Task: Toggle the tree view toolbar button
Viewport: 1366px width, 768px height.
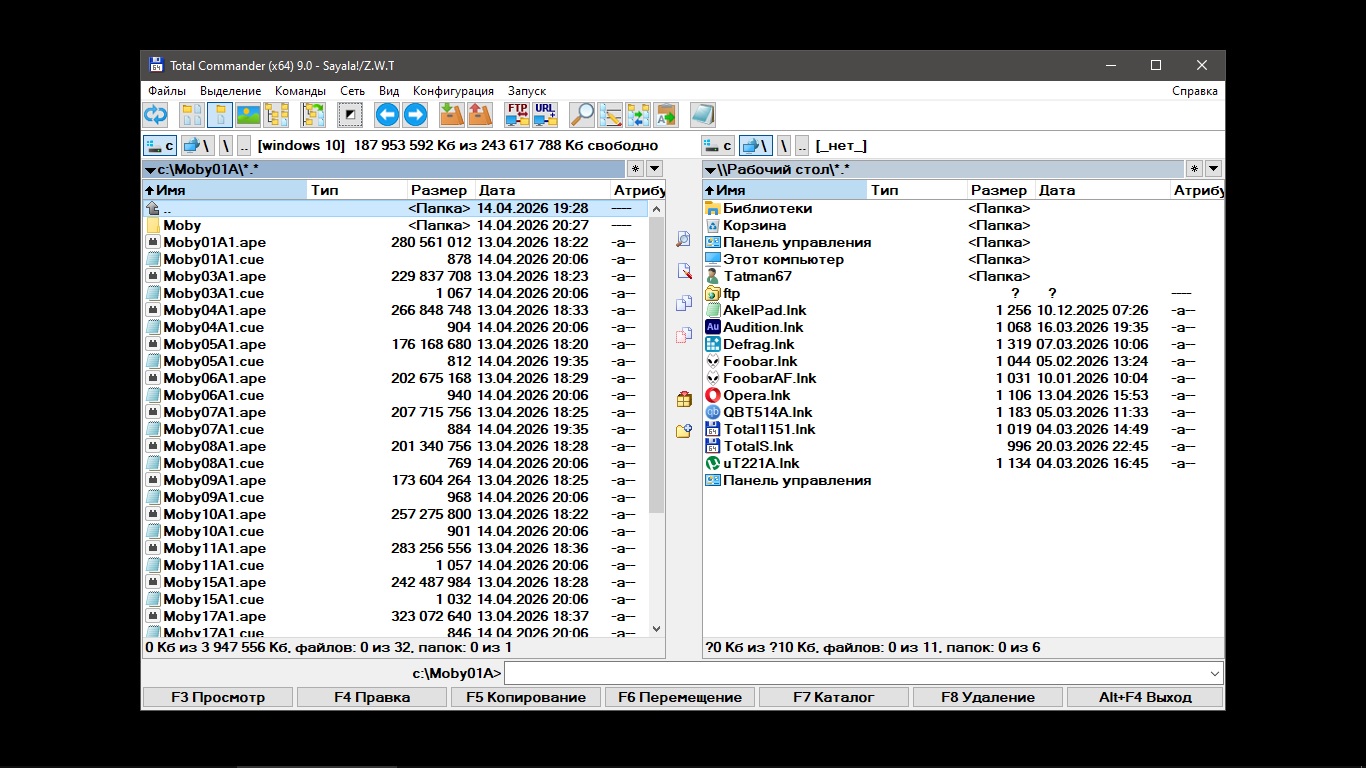Action: [276, 115]
